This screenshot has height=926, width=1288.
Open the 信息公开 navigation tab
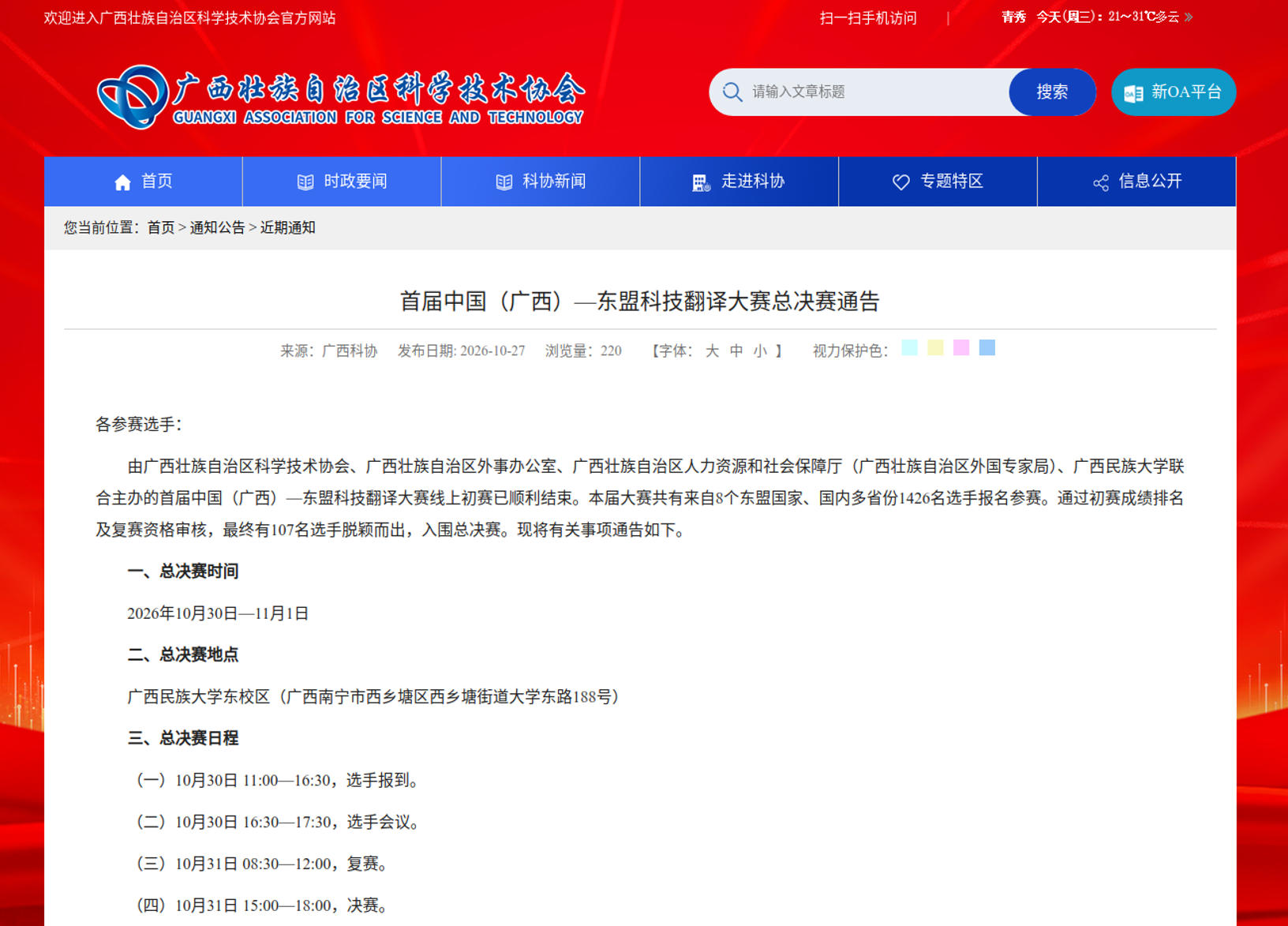point(1136,182)
